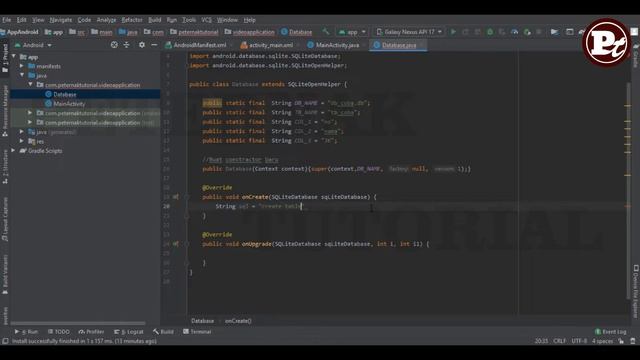Collapse the java folder arrow
Screen dimensions: 640x360
[x=22, y=75]
